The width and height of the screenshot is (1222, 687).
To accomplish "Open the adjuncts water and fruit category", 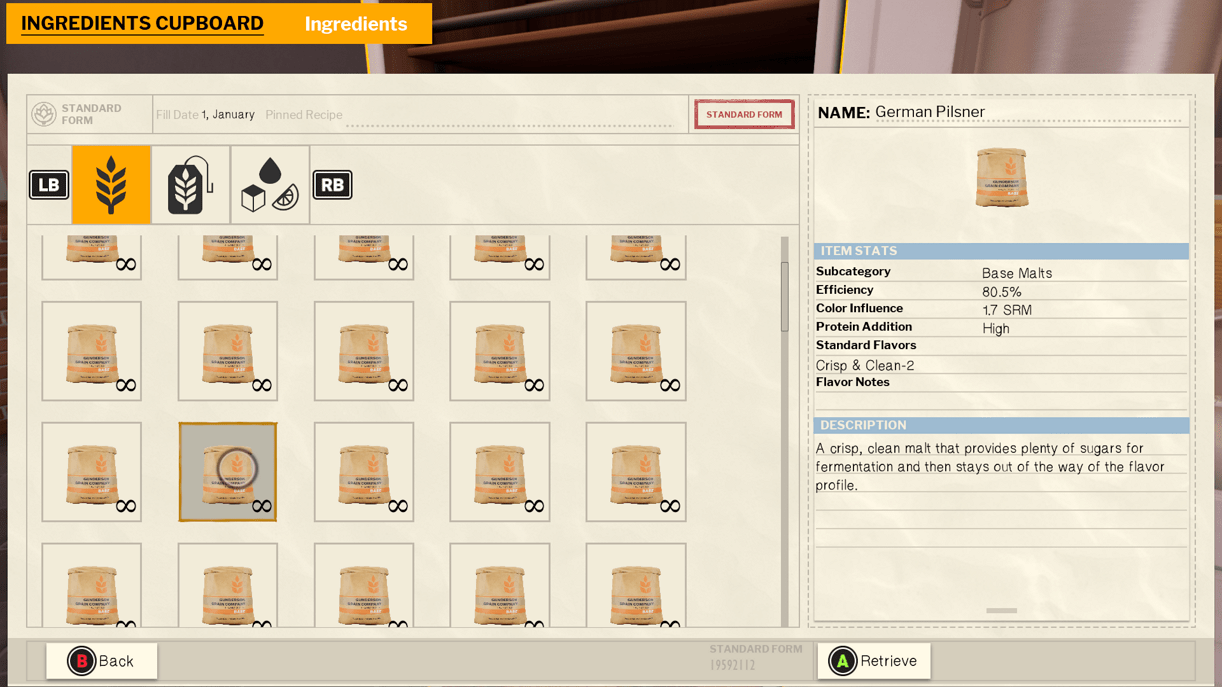I will coord(270,185).
